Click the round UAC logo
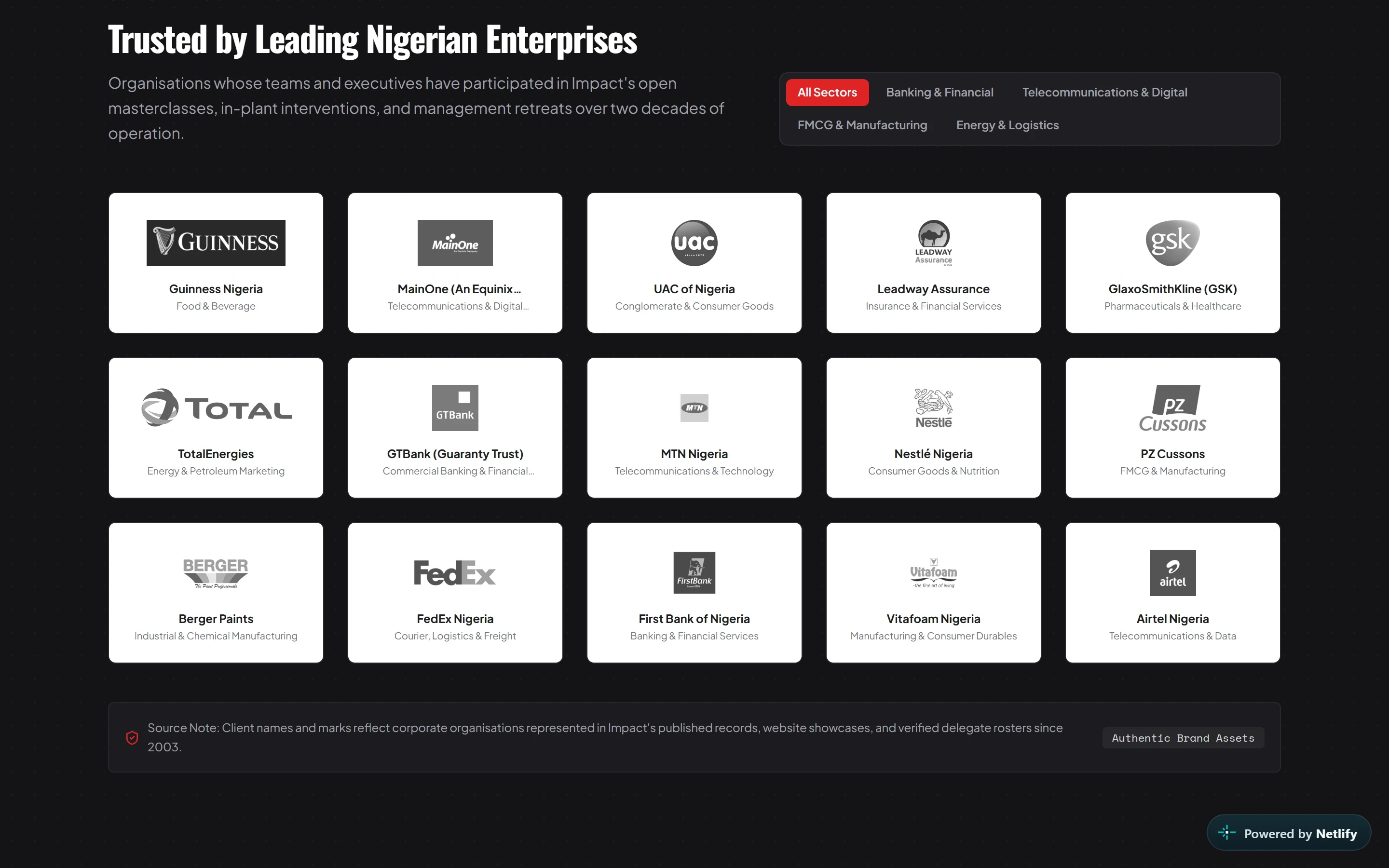 694,243
